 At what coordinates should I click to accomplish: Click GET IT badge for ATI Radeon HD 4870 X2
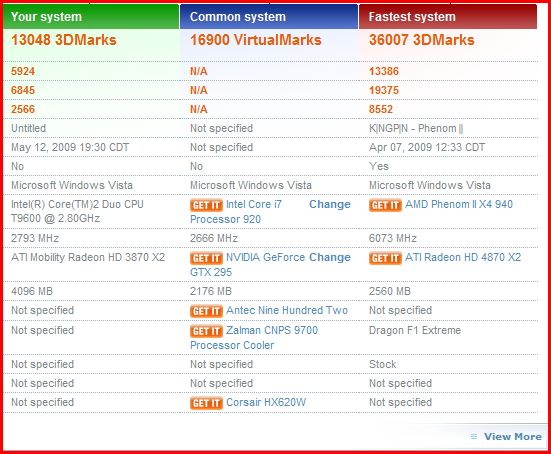385,258
